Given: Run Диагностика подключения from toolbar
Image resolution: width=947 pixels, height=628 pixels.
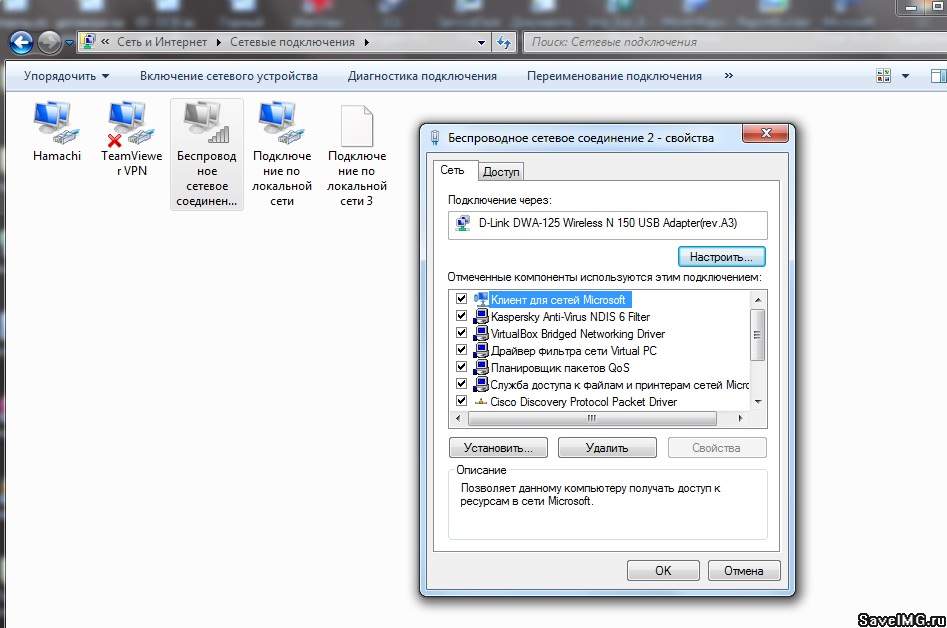Looking at the screenshot, I should click(422, 76).
